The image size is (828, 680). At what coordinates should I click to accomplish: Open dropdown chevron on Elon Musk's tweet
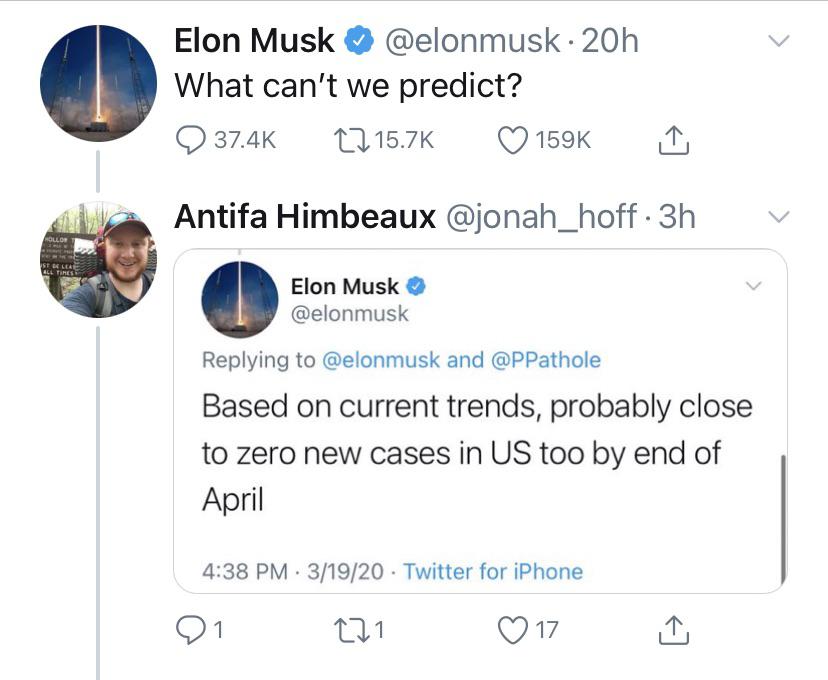(776, 41)
